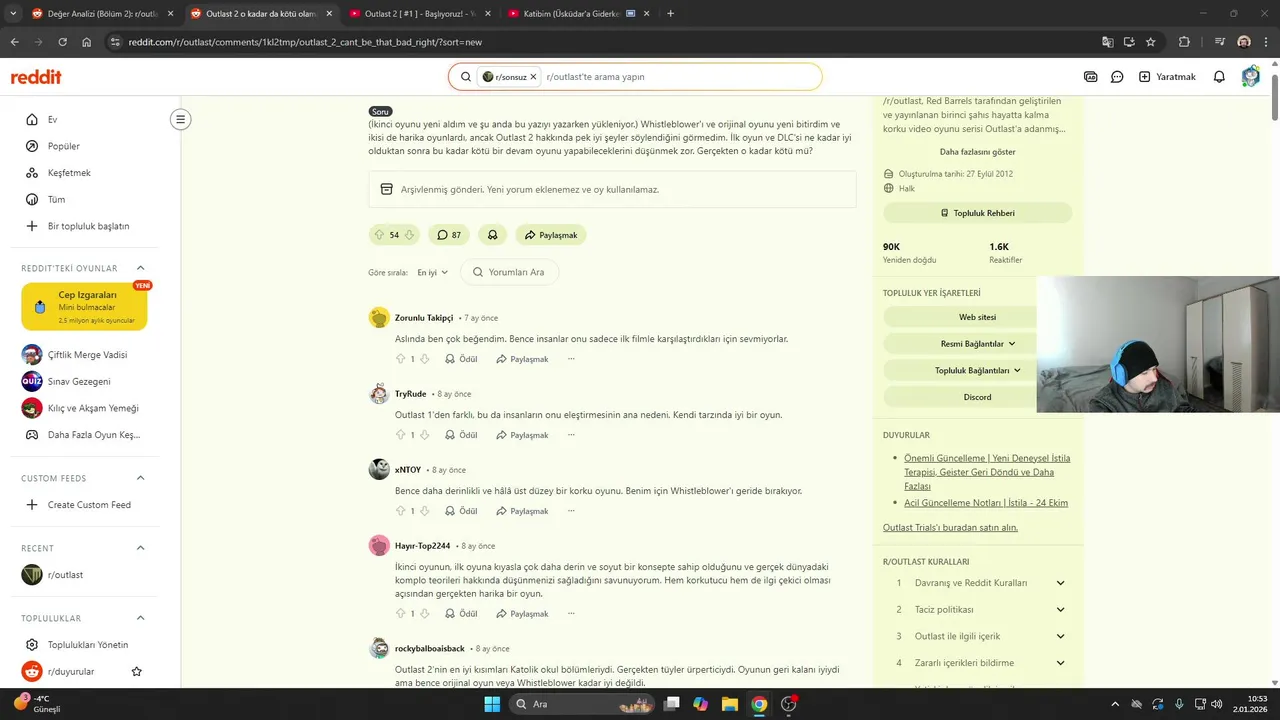Open the user avatar menu

(1250, 77)
